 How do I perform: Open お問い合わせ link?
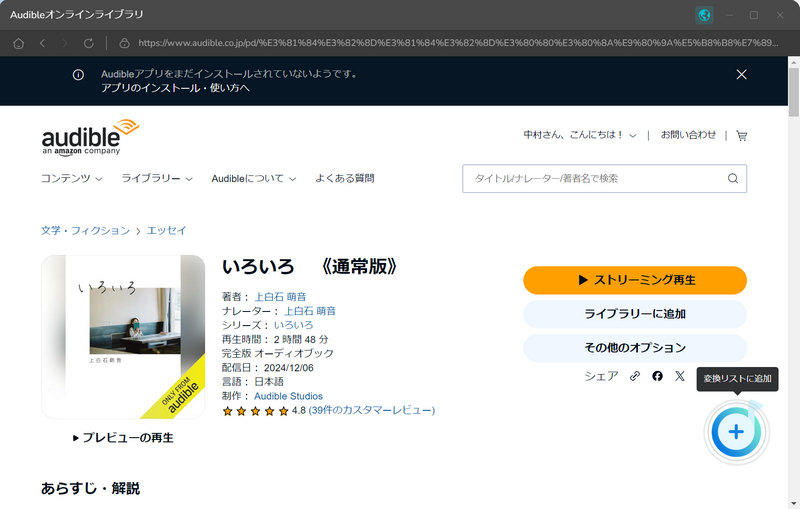(x=688, y=135)
